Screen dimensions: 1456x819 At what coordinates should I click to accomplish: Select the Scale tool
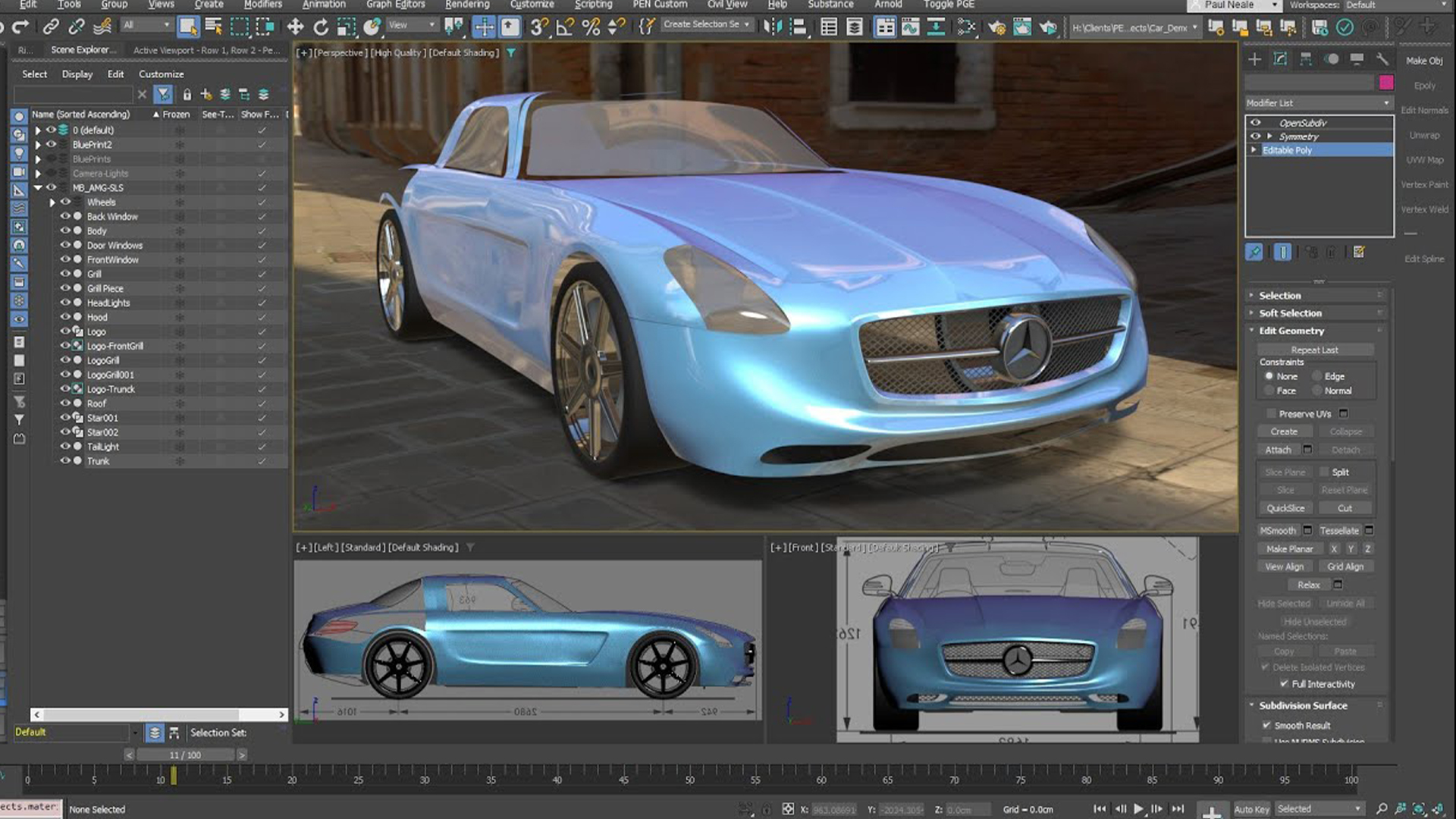346,27
